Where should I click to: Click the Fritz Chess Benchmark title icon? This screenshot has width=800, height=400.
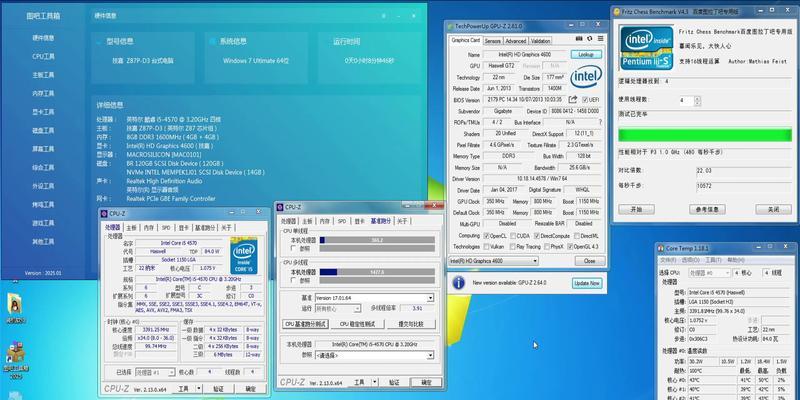616,12
